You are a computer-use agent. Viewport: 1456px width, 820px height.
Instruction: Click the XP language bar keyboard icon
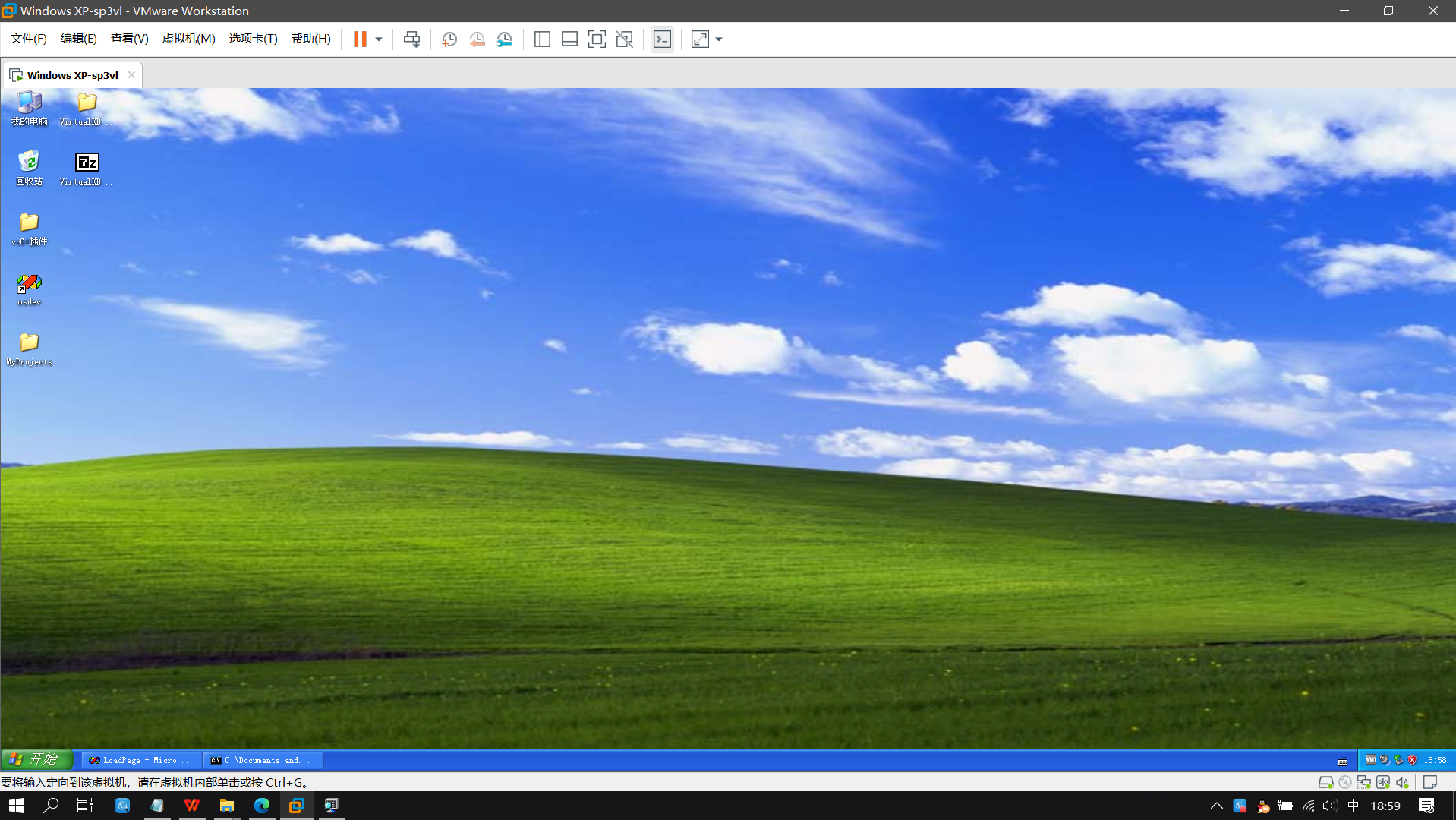[1343, 761]
